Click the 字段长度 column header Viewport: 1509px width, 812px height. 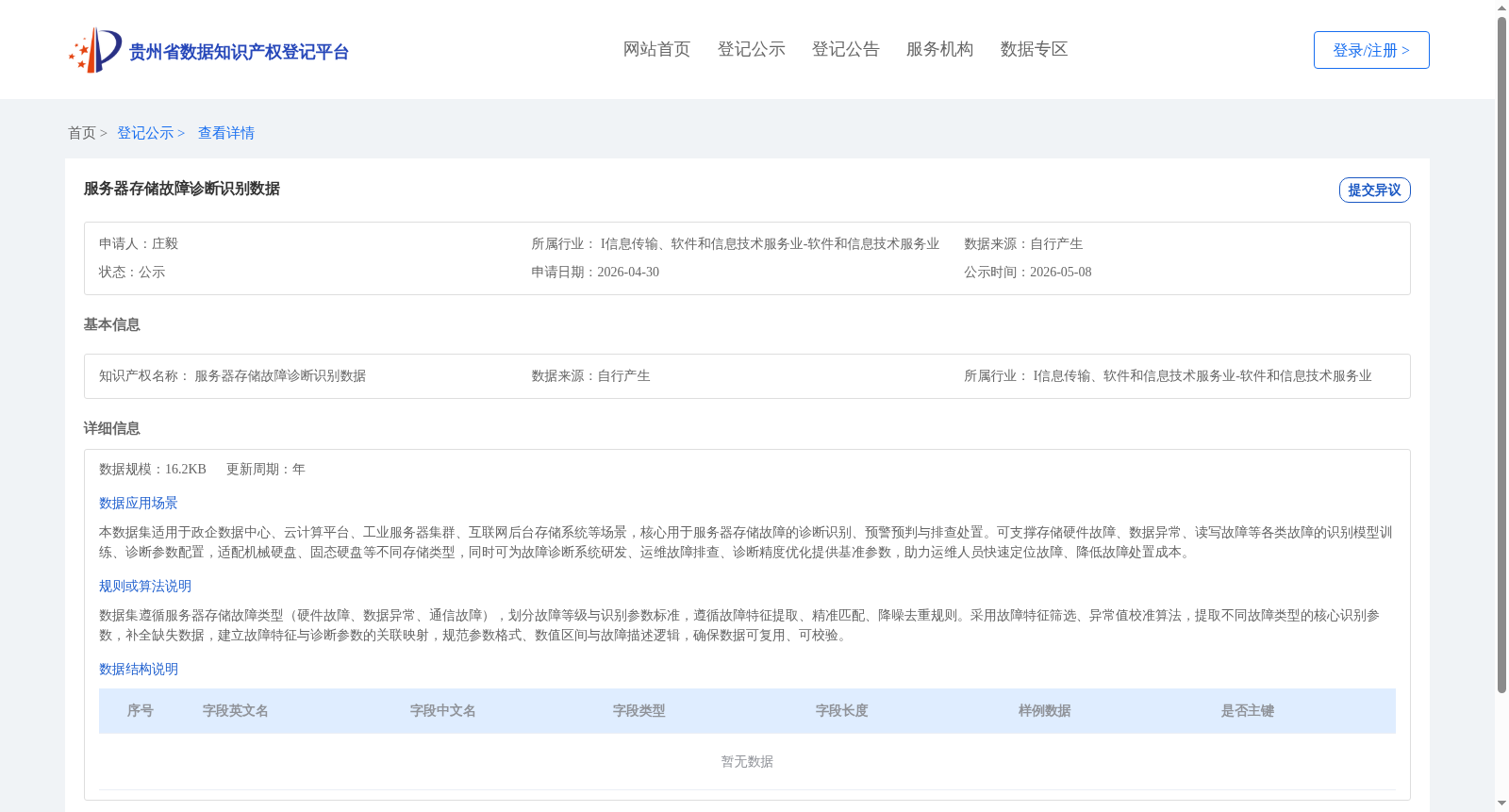(842, 710)
